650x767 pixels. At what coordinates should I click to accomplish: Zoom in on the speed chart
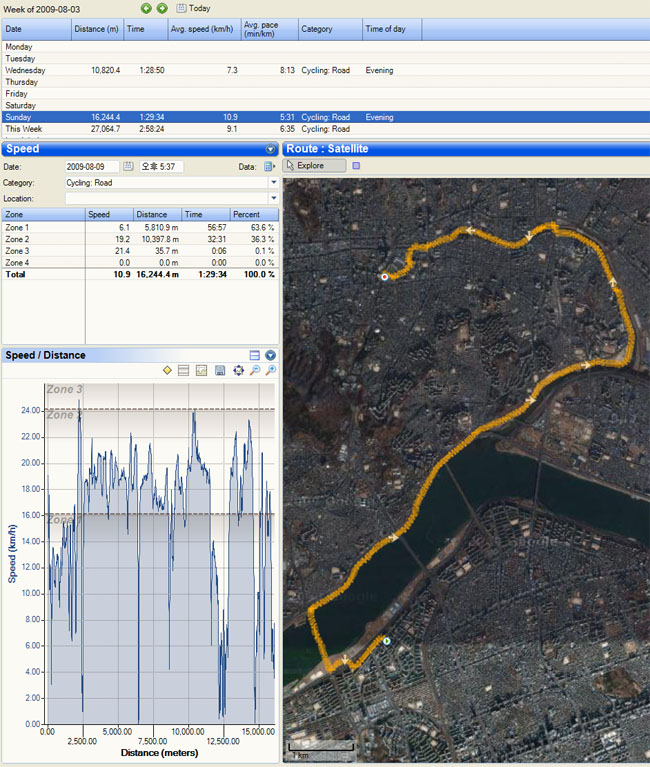(271, 371)
